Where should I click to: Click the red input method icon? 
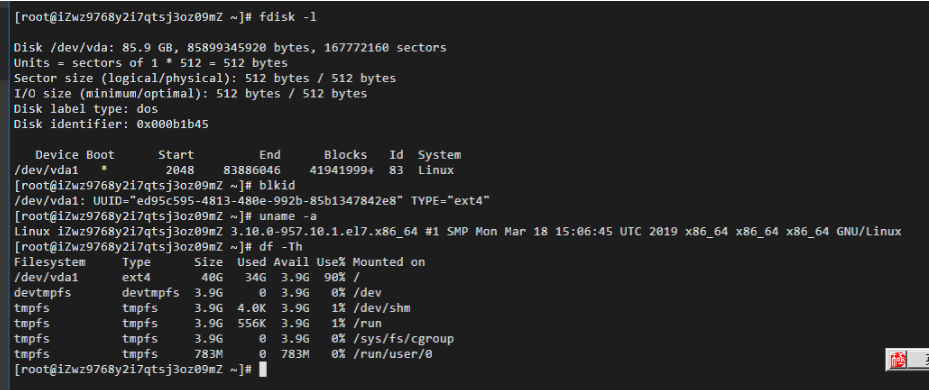pyautogui.click(x=898, y=360)
